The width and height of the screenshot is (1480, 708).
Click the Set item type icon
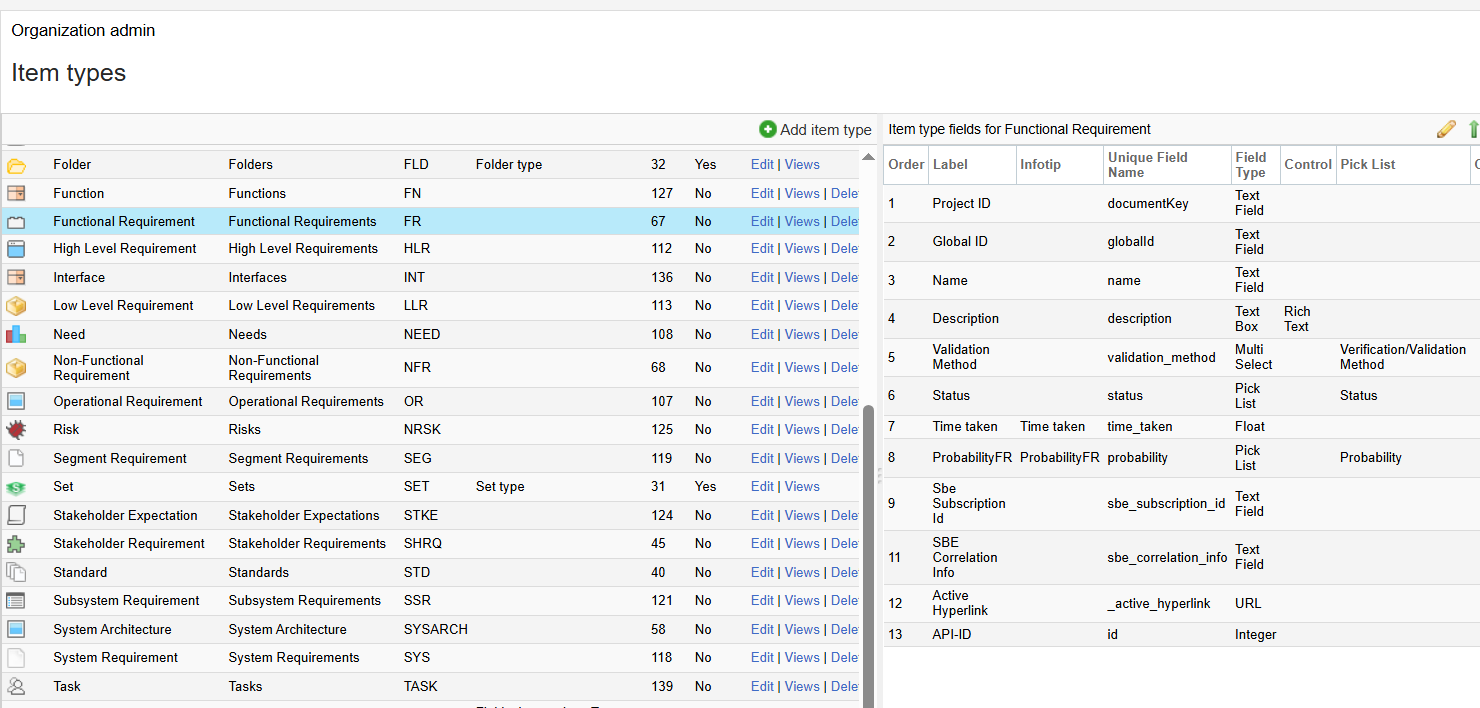16,487
